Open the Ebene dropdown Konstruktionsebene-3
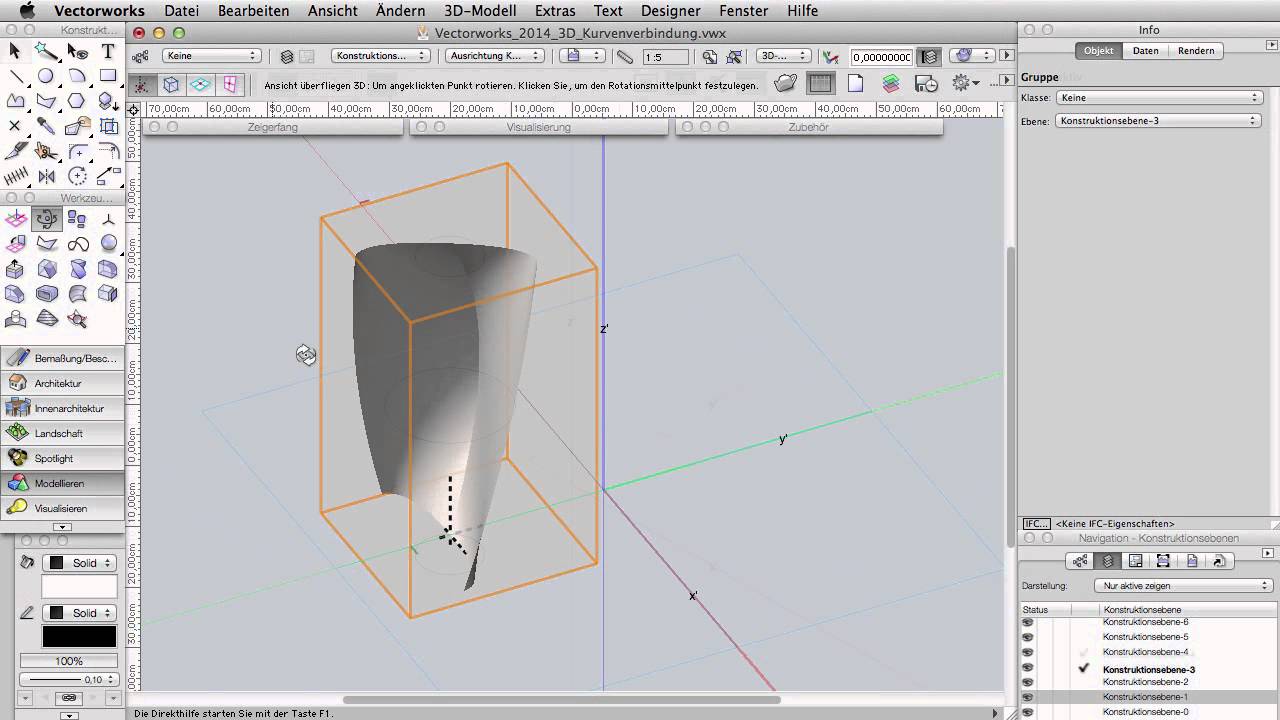The height and width of the screenshot is (720, 1280). click(1159, 121)
